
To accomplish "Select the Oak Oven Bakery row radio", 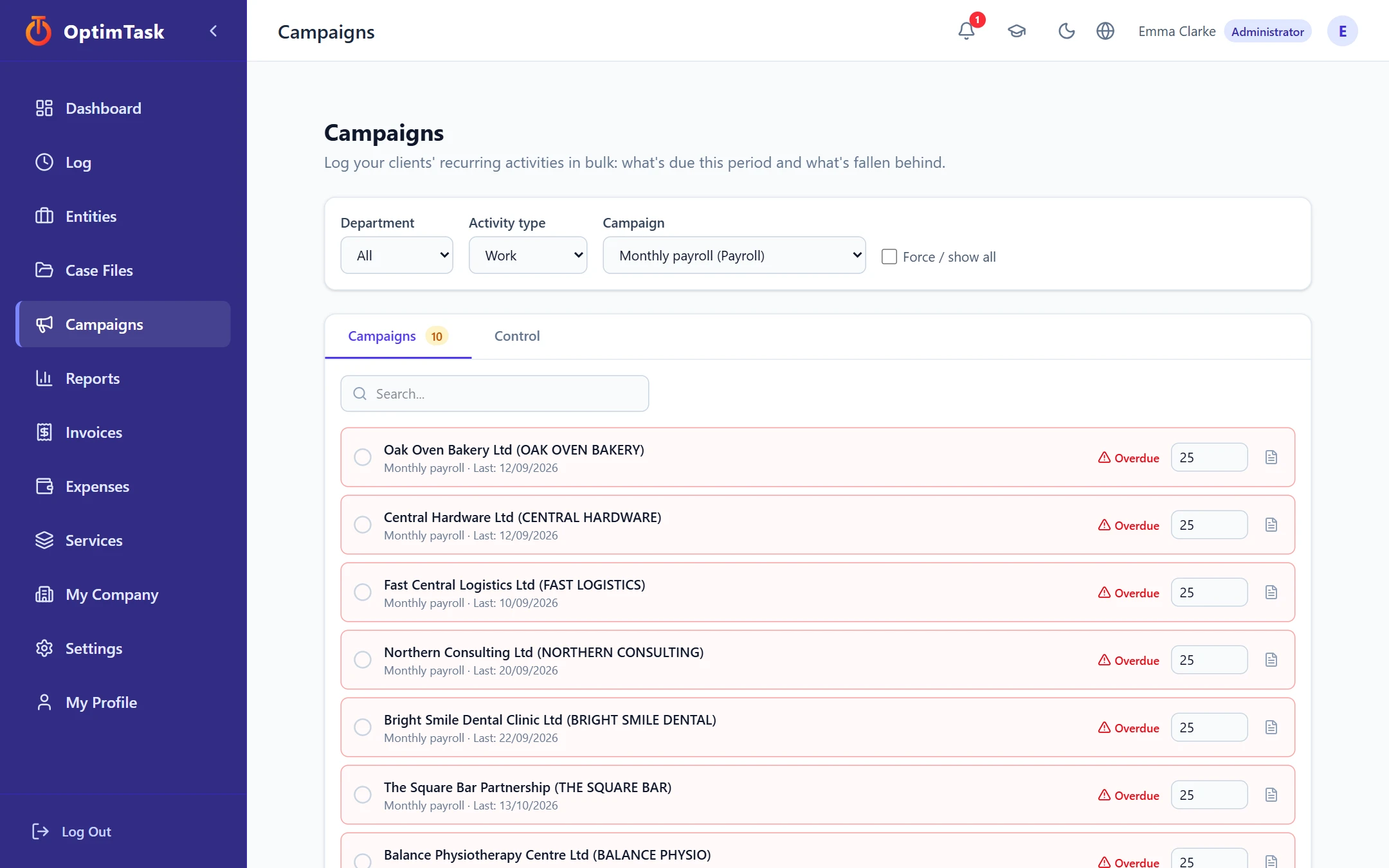I will (363, 457).
